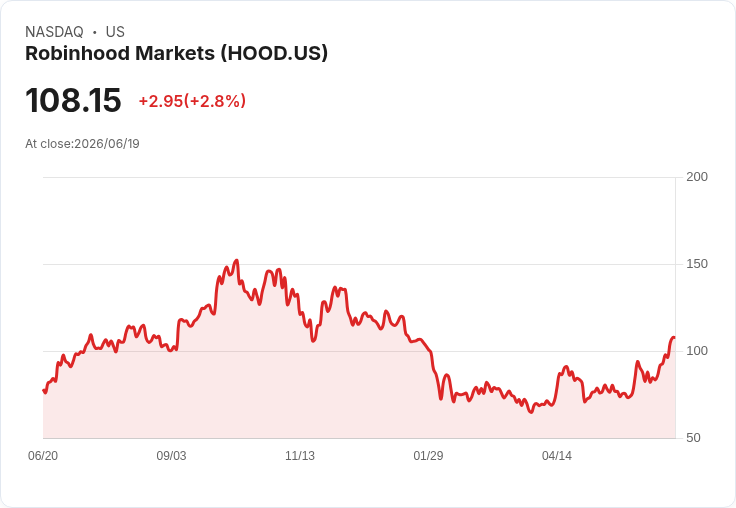Click the 09/03 x-axis date label
This screenshot has width=736, height=508.
(x=171, y=455)
